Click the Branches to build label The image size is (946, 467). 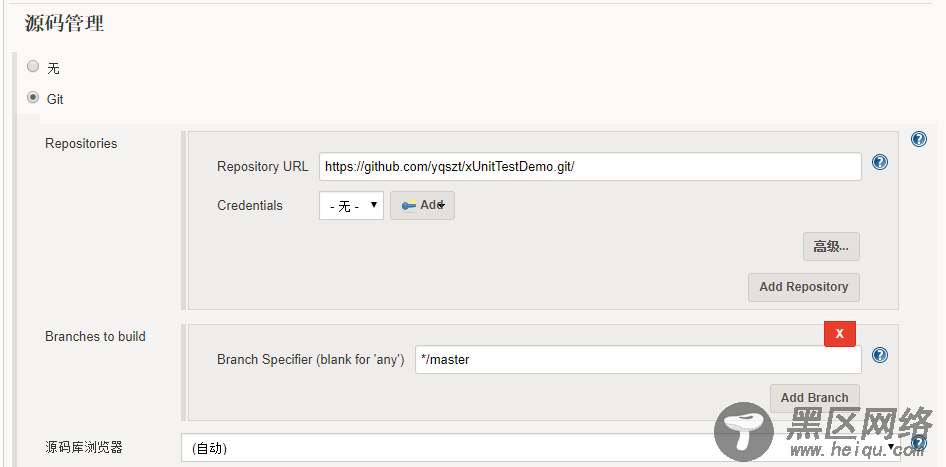[95, 337]
